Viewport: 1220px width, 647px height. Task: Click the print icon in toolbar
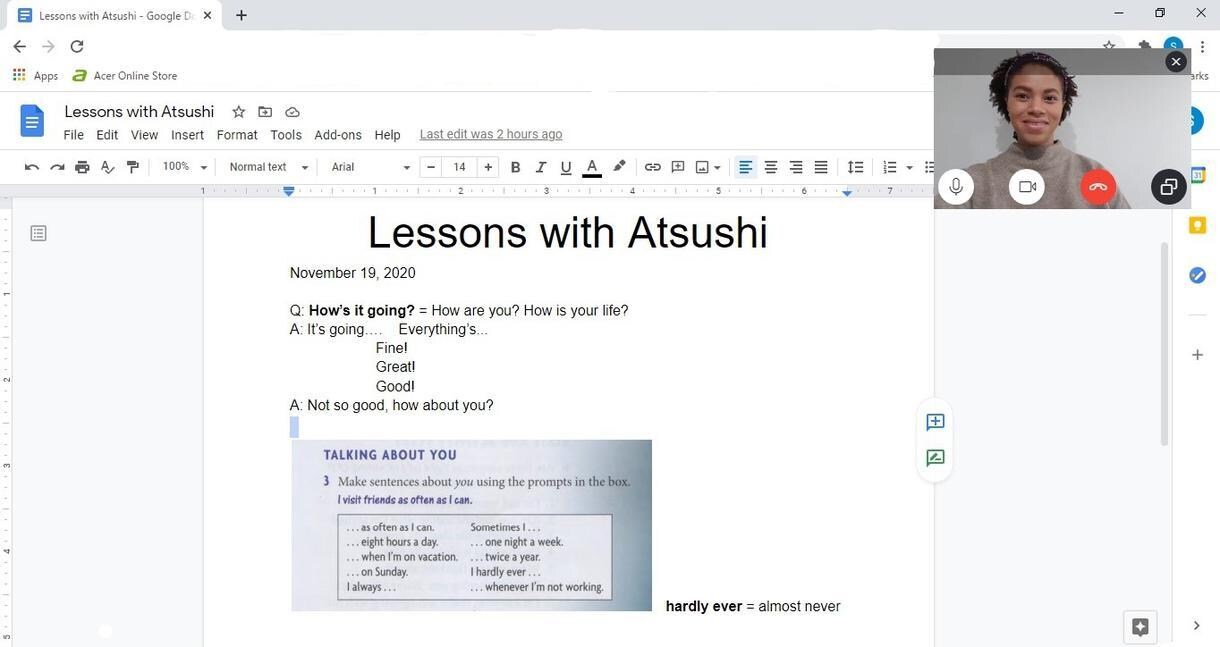pos(82,167)
